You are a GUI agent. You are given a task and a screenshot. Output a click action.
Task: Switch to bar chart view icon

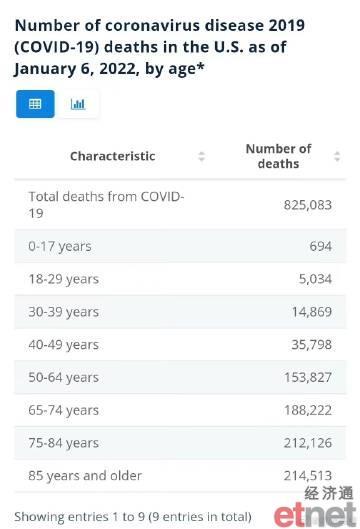point(78,104)
